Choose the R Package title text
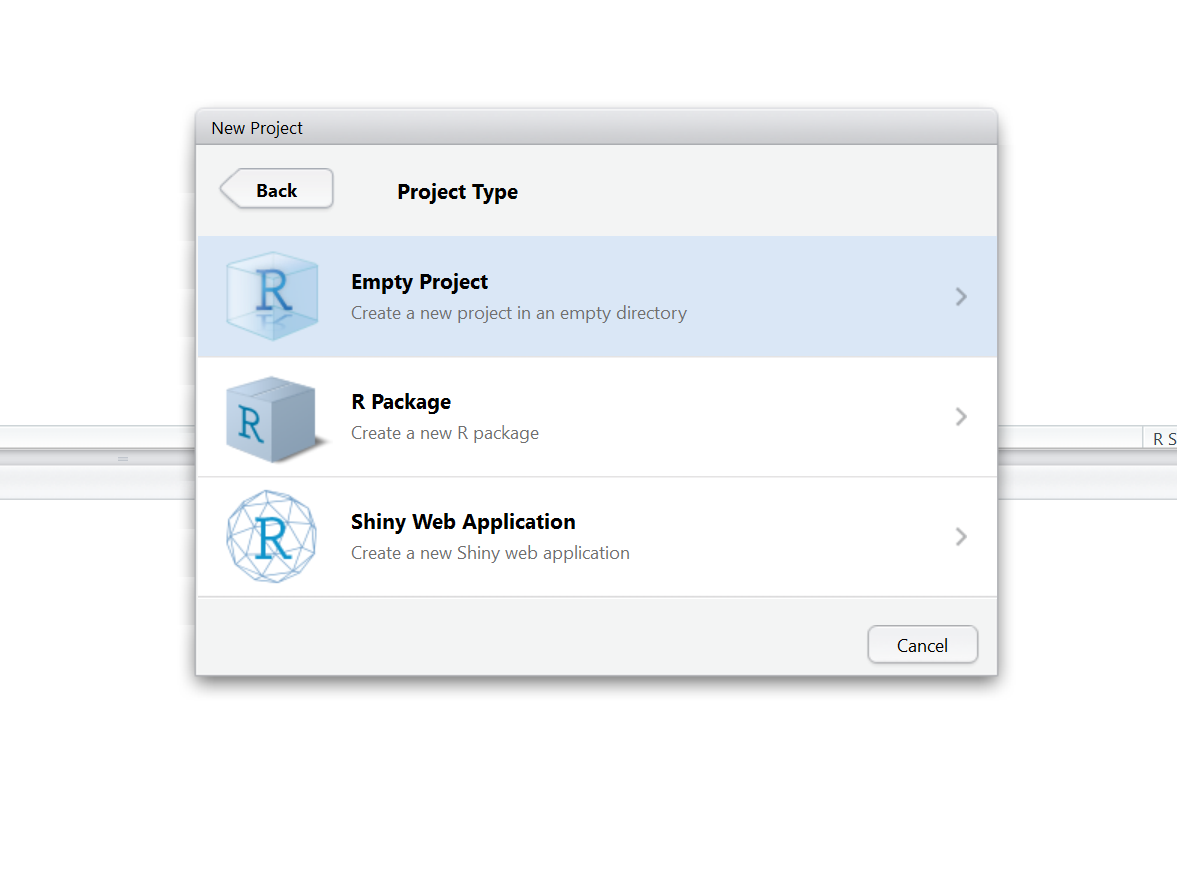This screenshot has height=871, width=1177. (401, 402)
